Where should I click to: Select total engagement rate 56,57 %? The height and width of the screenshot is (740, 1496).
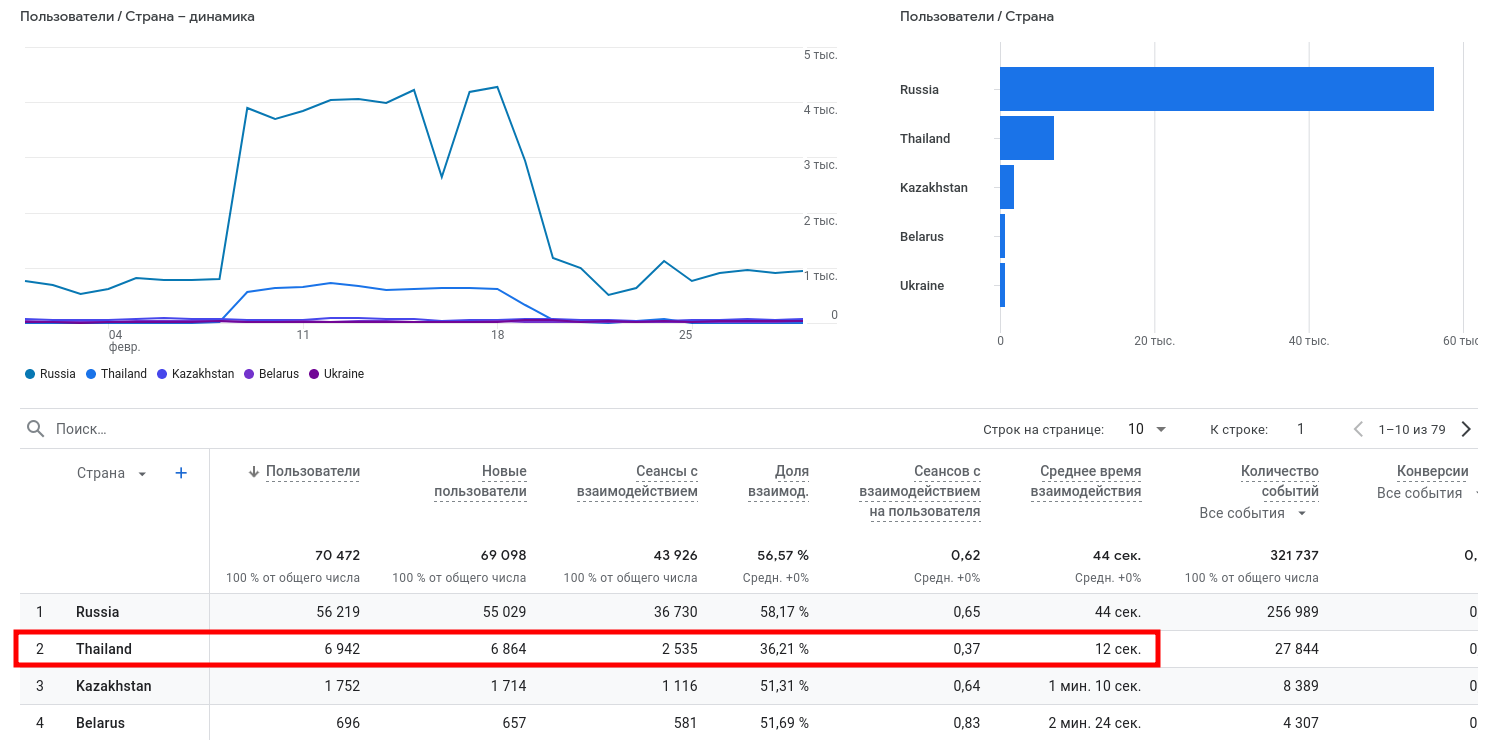click(783, 555)
